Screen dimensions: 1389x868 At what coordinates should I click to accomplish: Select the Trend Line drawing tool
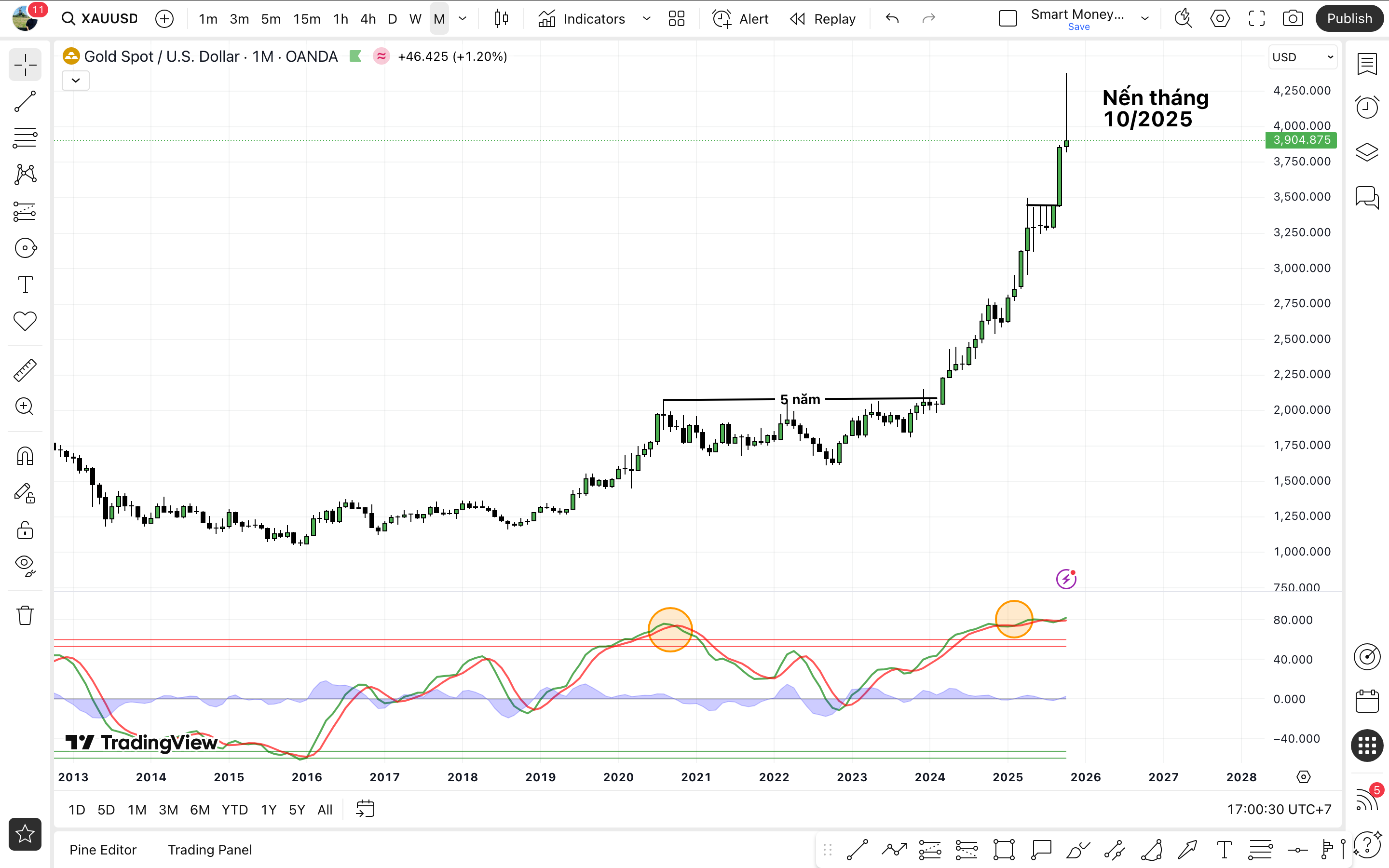(25, 102)
